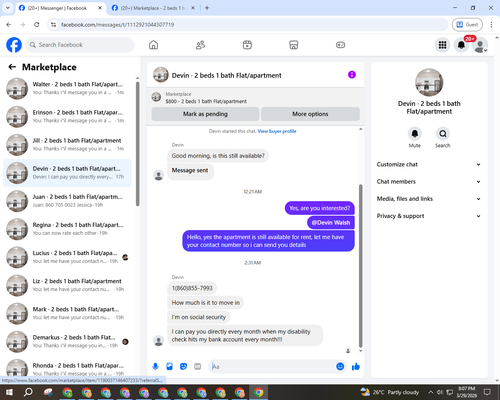The image size is (500, 400).
Task: Click the message scroll-down arrow
Action: (360, 351)
